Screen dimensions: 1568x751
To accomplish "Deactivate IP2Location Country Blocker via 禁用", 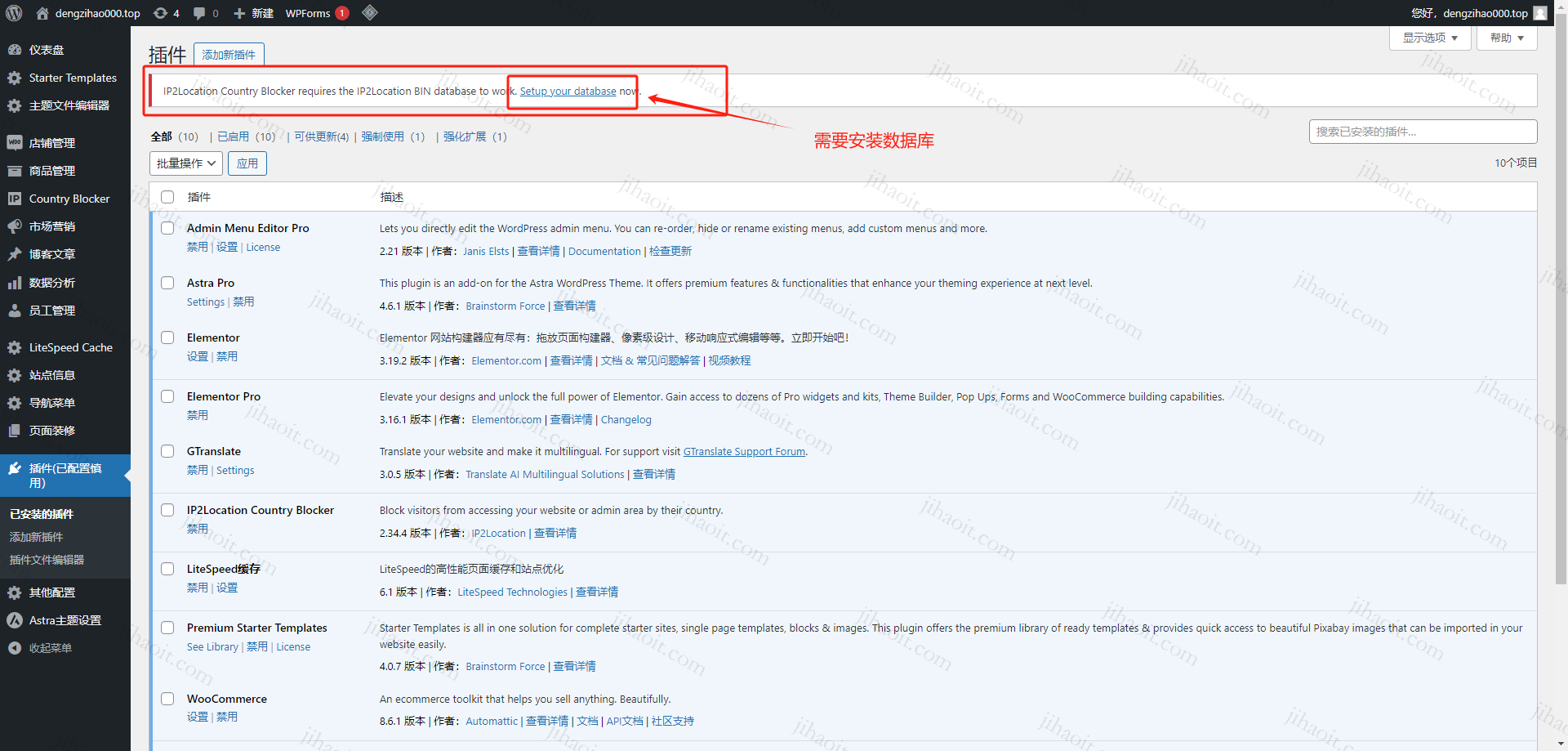I will [198, 529].
